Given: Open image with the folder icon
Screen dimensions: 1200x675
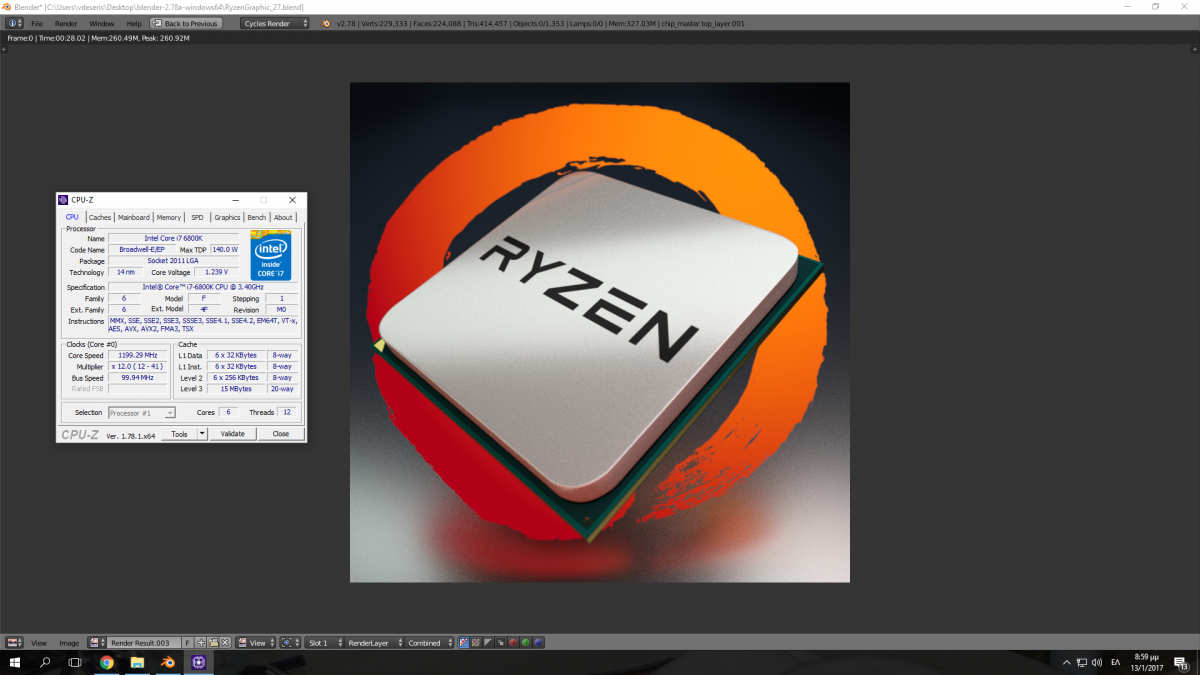Looking at the screenshot, I should coord(213,643).
